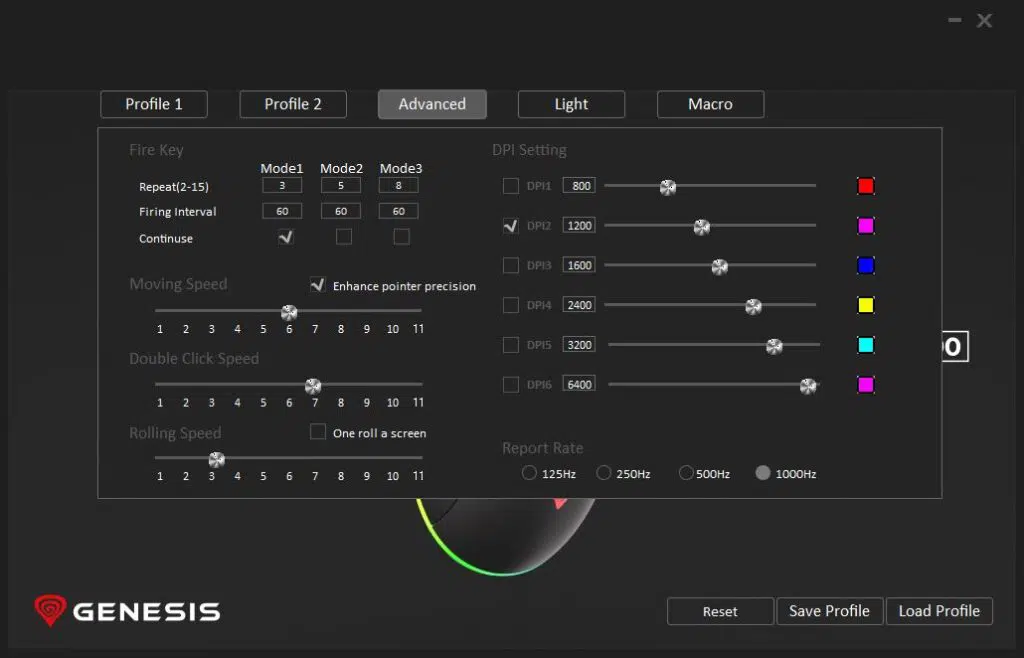Open the red DPI1 color swatch

point(866,186)
